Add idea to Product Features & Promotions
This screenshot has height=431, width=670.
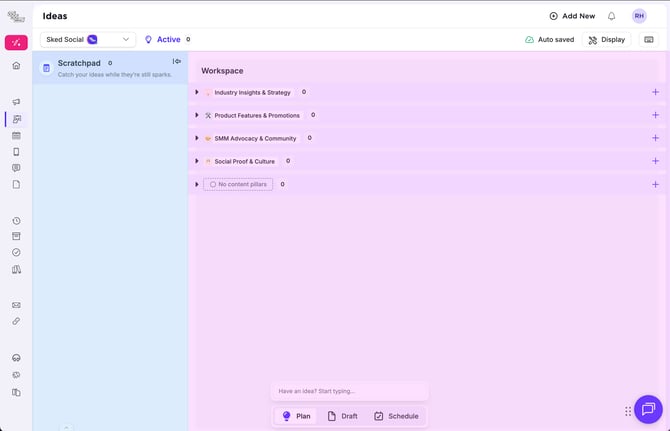coord(655,115)
